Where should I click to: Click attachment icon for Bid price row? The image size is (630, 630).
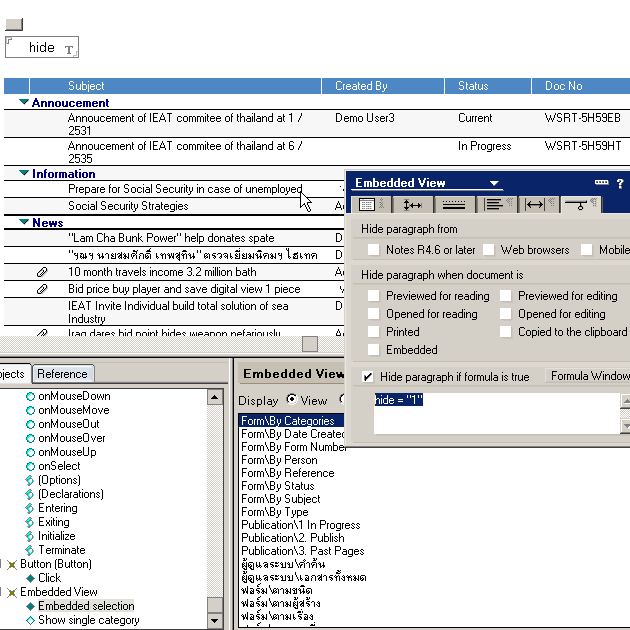42,289
